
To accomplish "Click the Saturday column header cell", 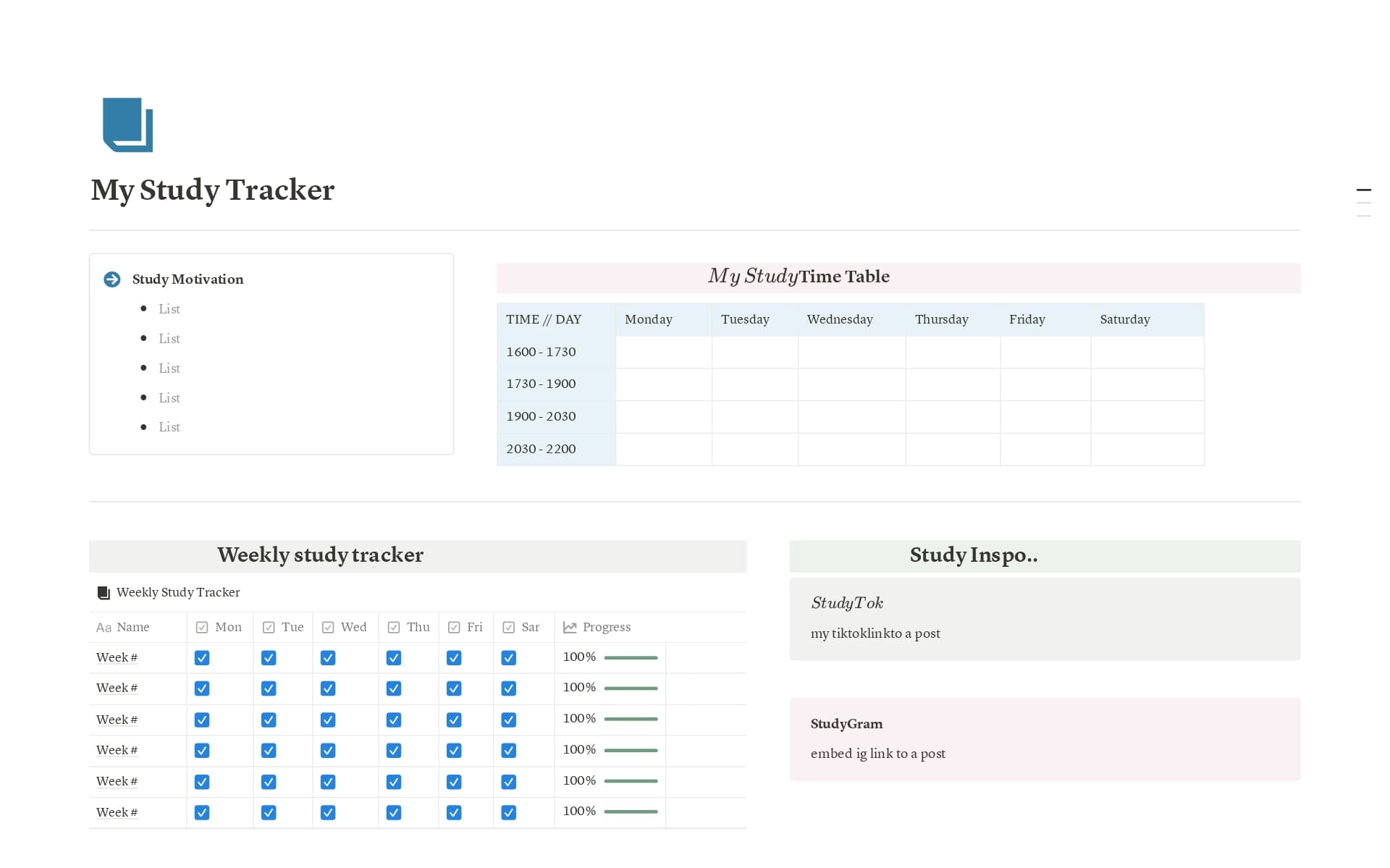I will pyautogui.click(x=1147, y=319).
